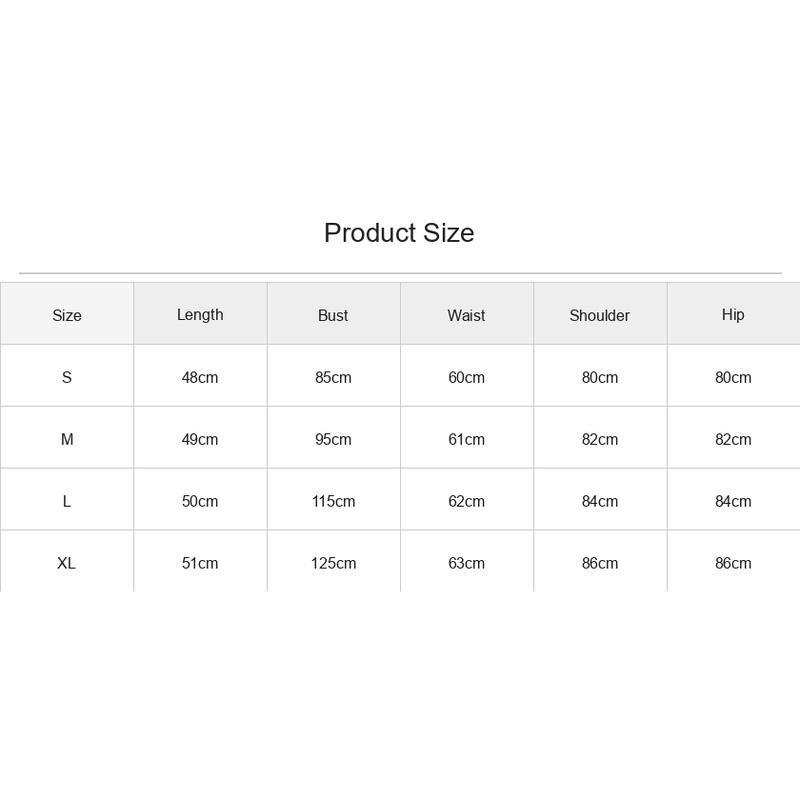This screenshot has width=800, height=800.
Task: Click the Product Size heading
Action: [x=399, y=233]
